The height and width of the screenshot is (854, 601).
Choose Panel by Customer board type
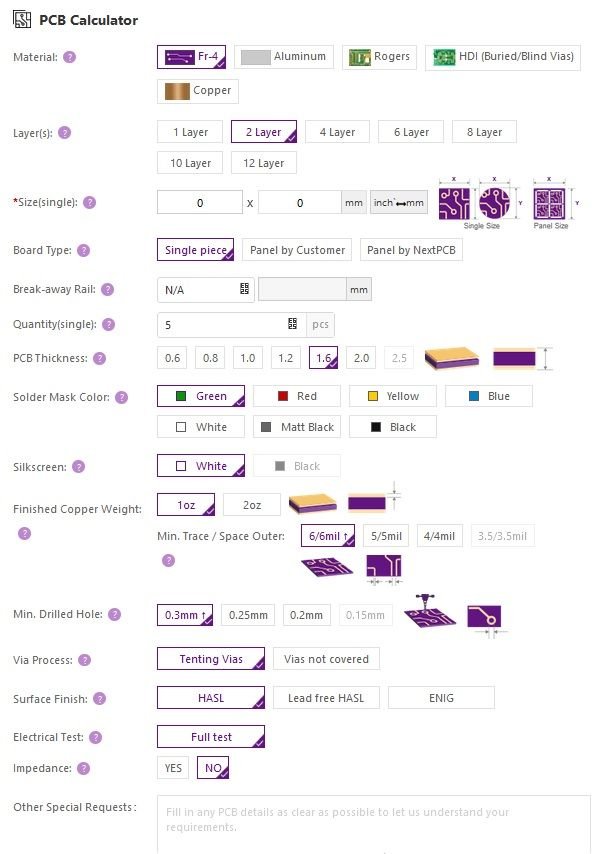pyautogui.click(x=298, y=250)
